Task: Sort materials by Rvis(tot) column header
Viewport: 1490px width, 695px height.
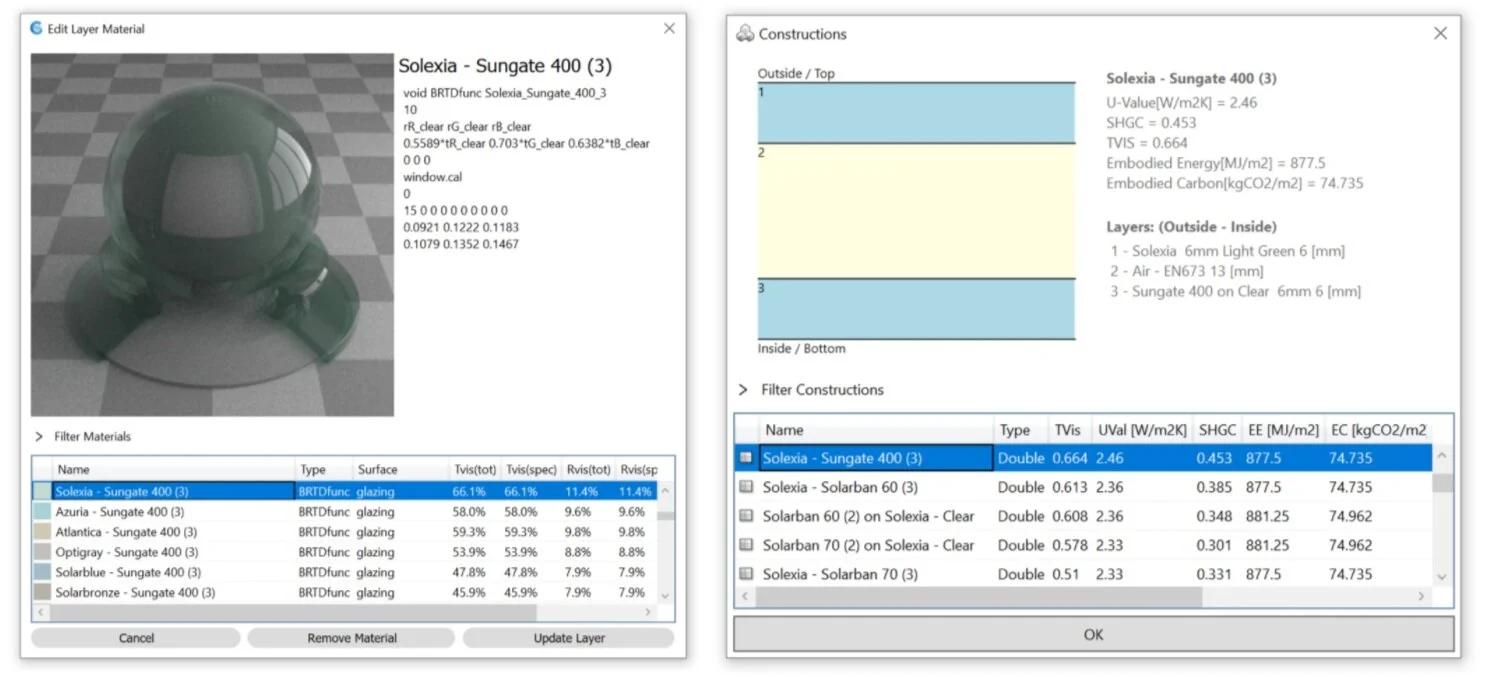Action: click(x=587, y=469)
